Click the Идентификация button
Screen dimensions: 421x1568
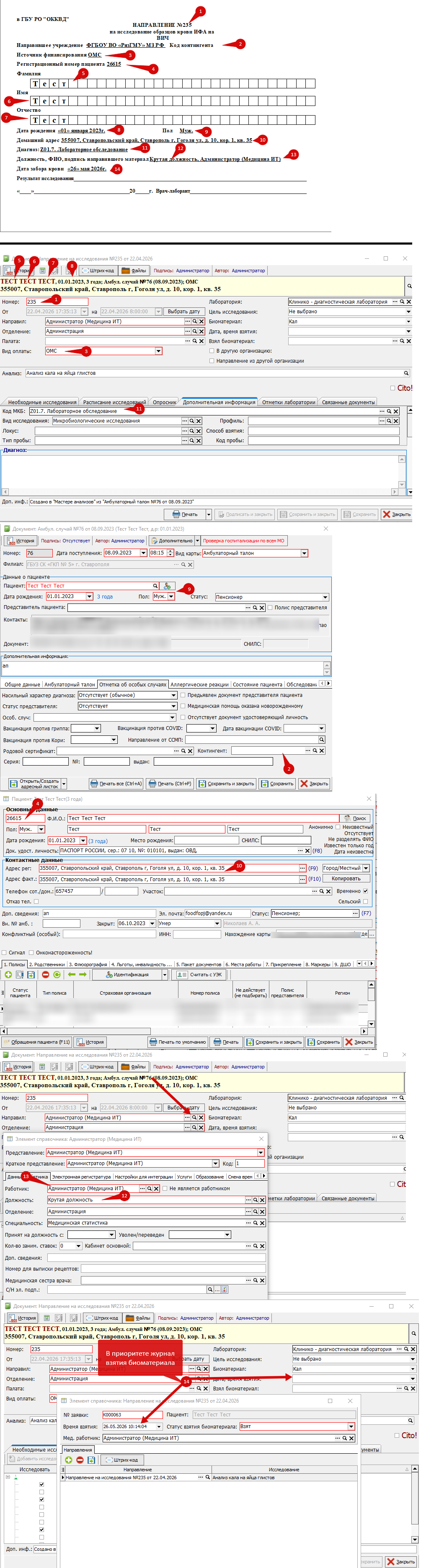tap(127, 975)
